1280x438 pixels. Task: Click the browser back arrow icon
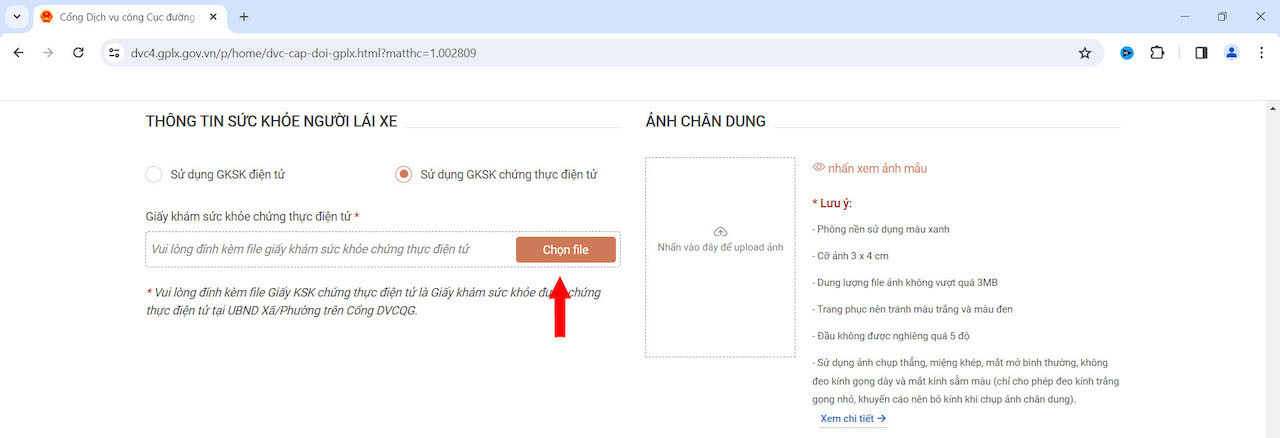[18, 53]
